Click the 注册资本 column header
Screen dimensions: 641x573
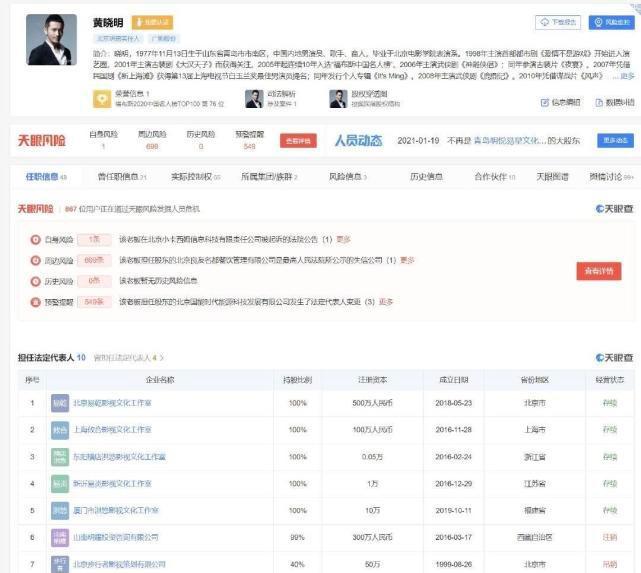tap(372, 380)
